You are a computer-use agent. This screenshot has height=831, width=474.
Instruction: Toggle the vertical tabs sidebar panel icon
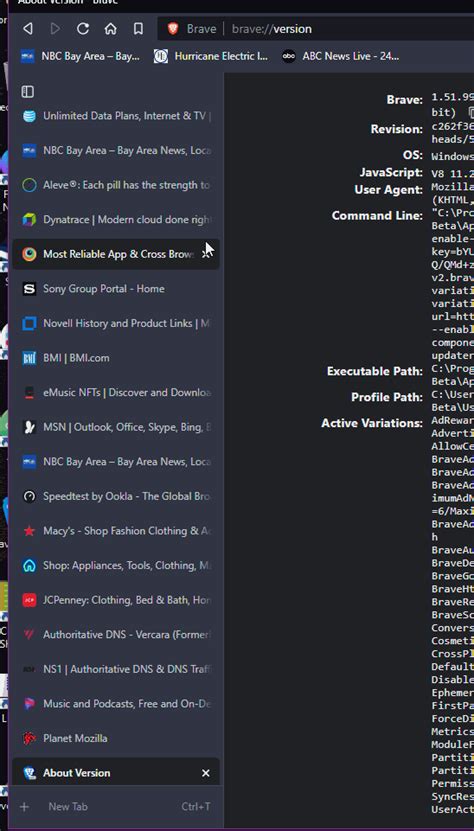28,92
